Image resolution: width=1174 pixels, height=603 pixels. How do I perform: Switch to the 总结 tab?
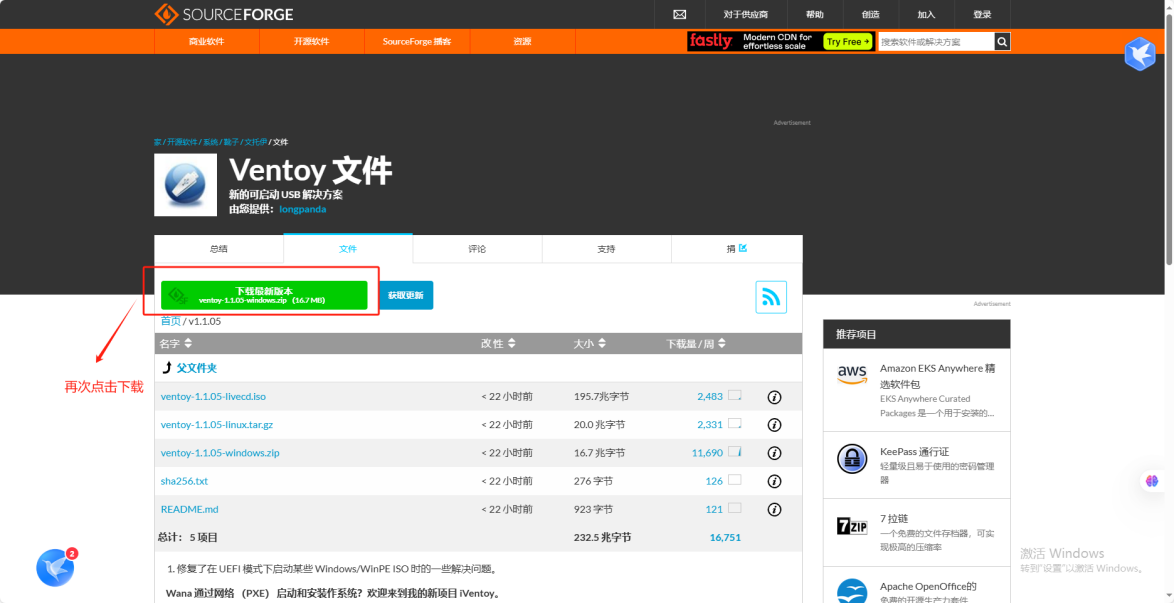pos(218,249)
